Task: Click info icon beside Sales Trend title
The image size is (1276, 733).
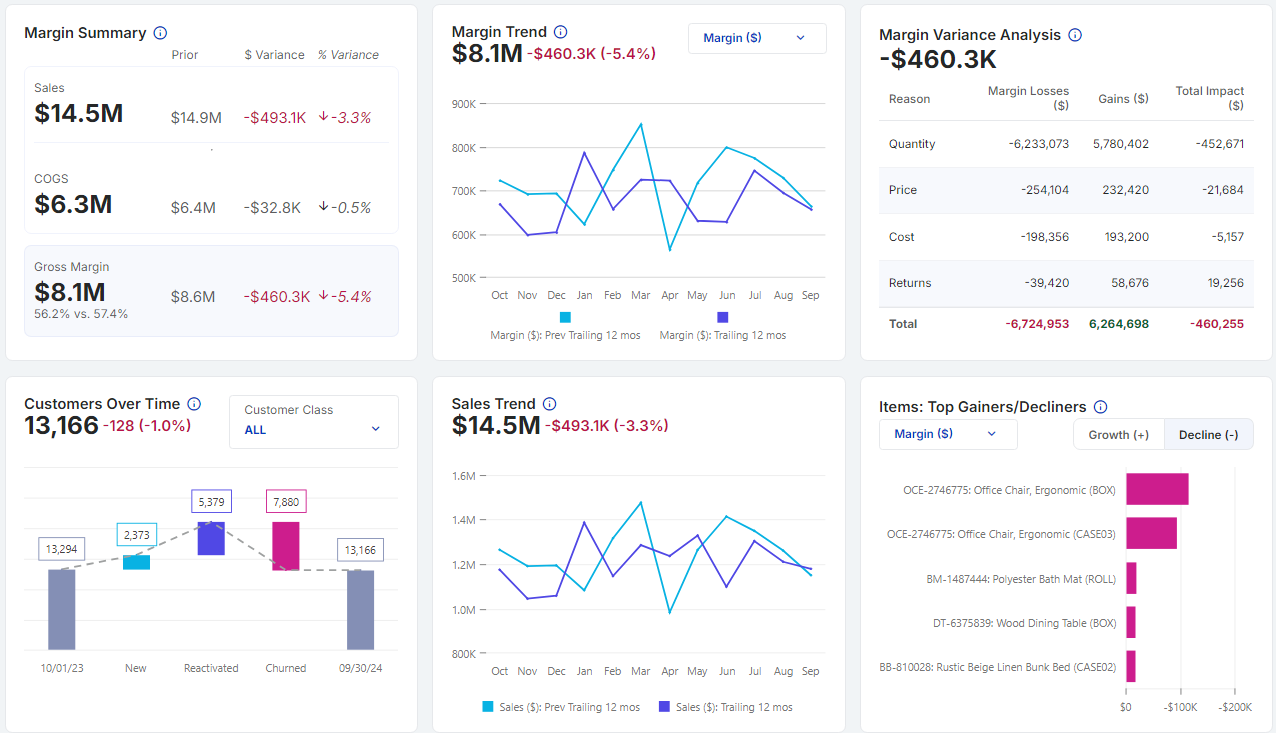Action: point(549,404)
